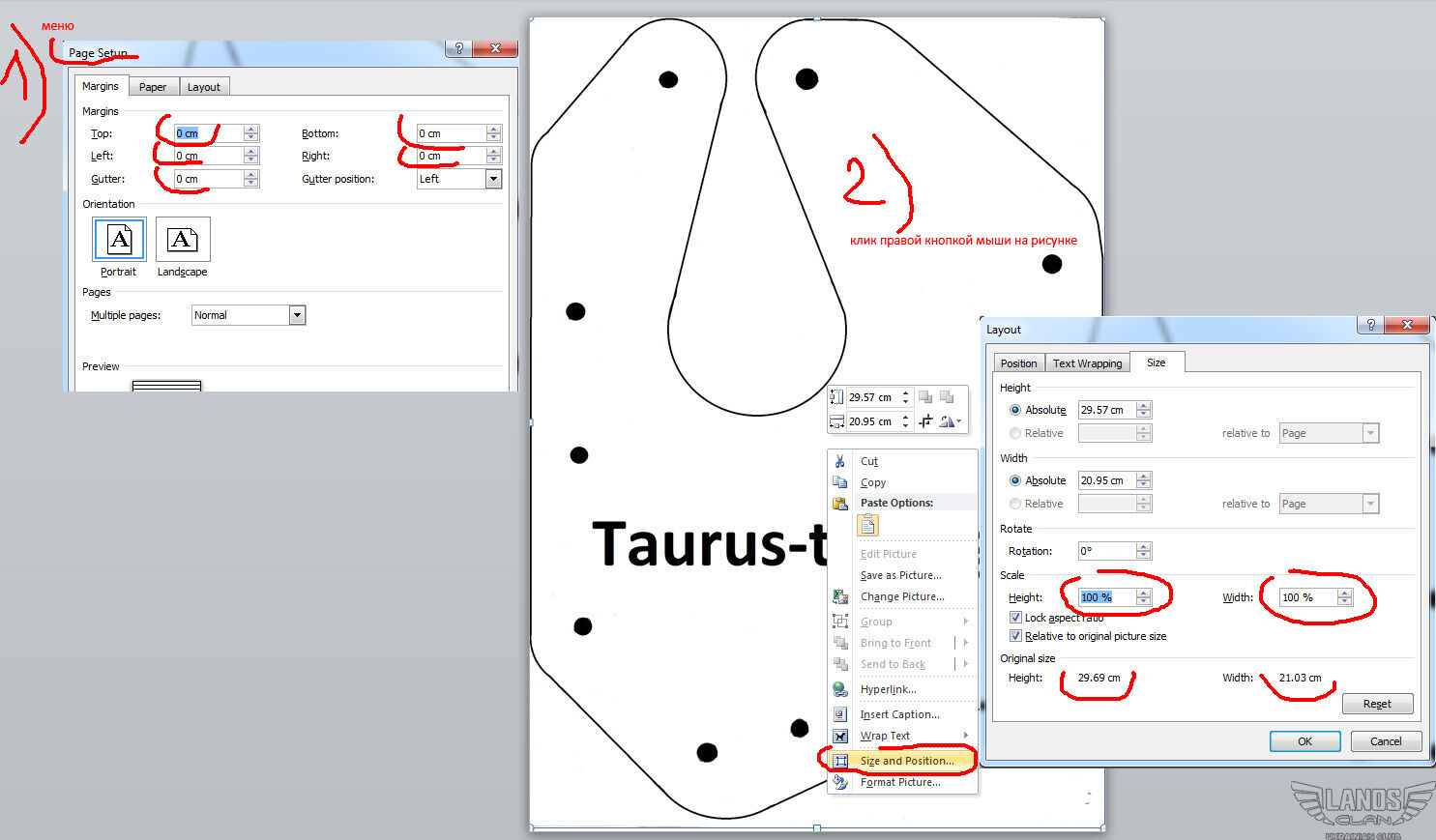Click the Reset button
1436x840 pixels.
(x=1377, y=704)
